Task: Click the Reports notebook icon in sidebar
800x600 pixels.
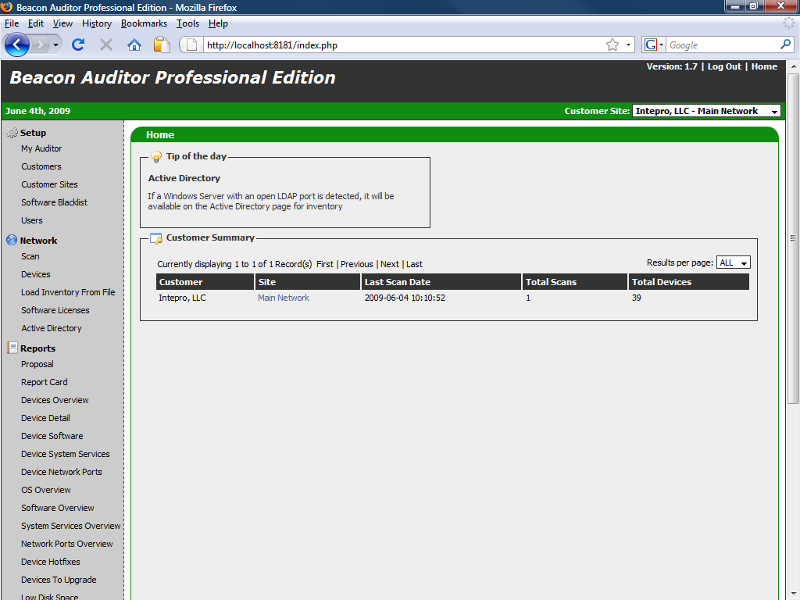Action: coord(12,348)
